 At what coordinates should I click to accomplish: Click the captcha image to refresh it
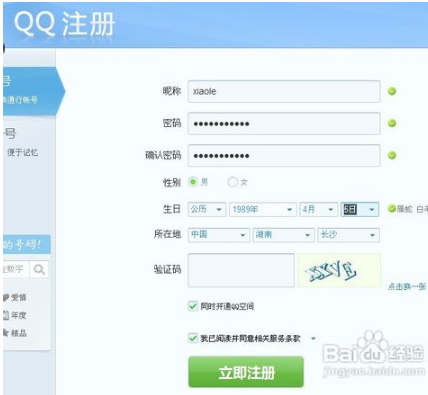pos(339,270)
